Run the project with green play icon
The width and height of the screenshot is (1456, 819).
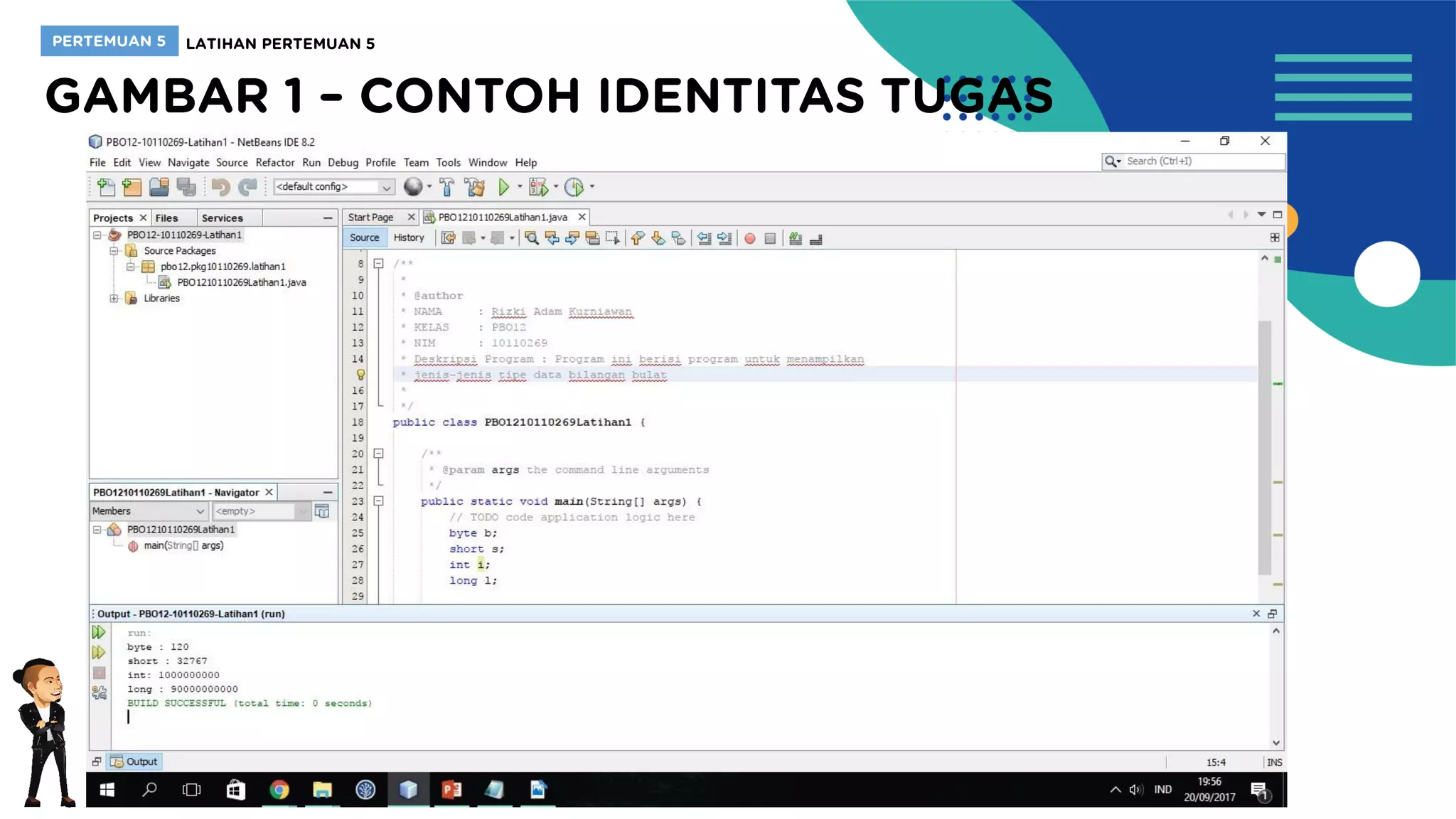[x=503, y=187]
